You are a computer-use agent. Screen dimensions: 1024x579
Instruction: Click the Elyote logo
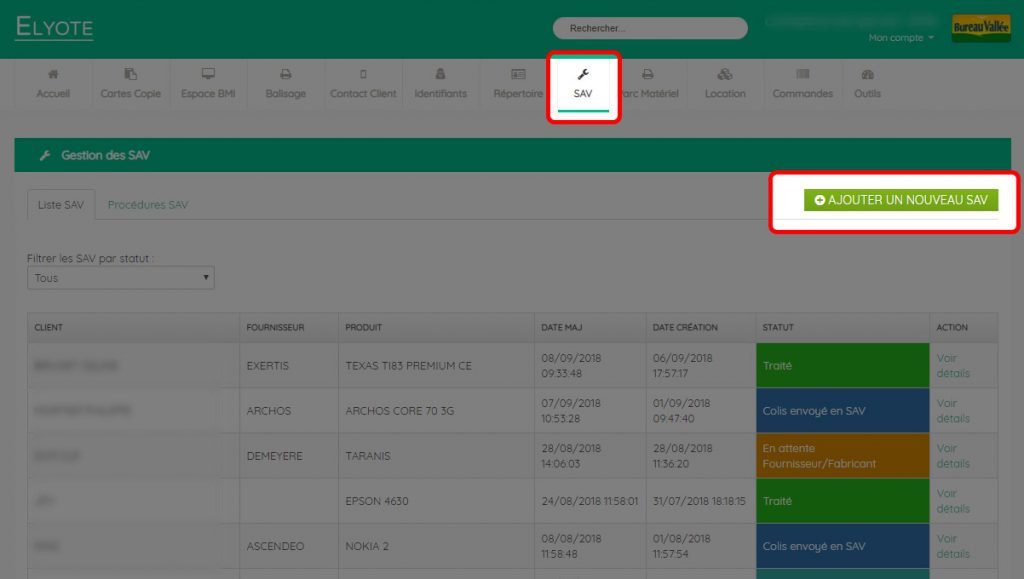tap(54, 27)
